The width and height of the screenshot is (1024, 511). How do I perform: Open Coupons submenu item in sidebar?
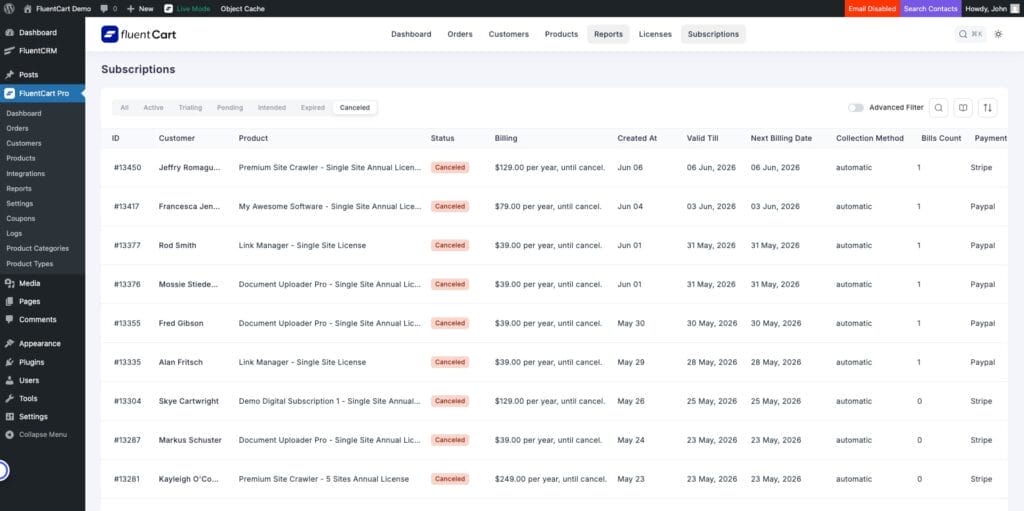coord(21,218)
